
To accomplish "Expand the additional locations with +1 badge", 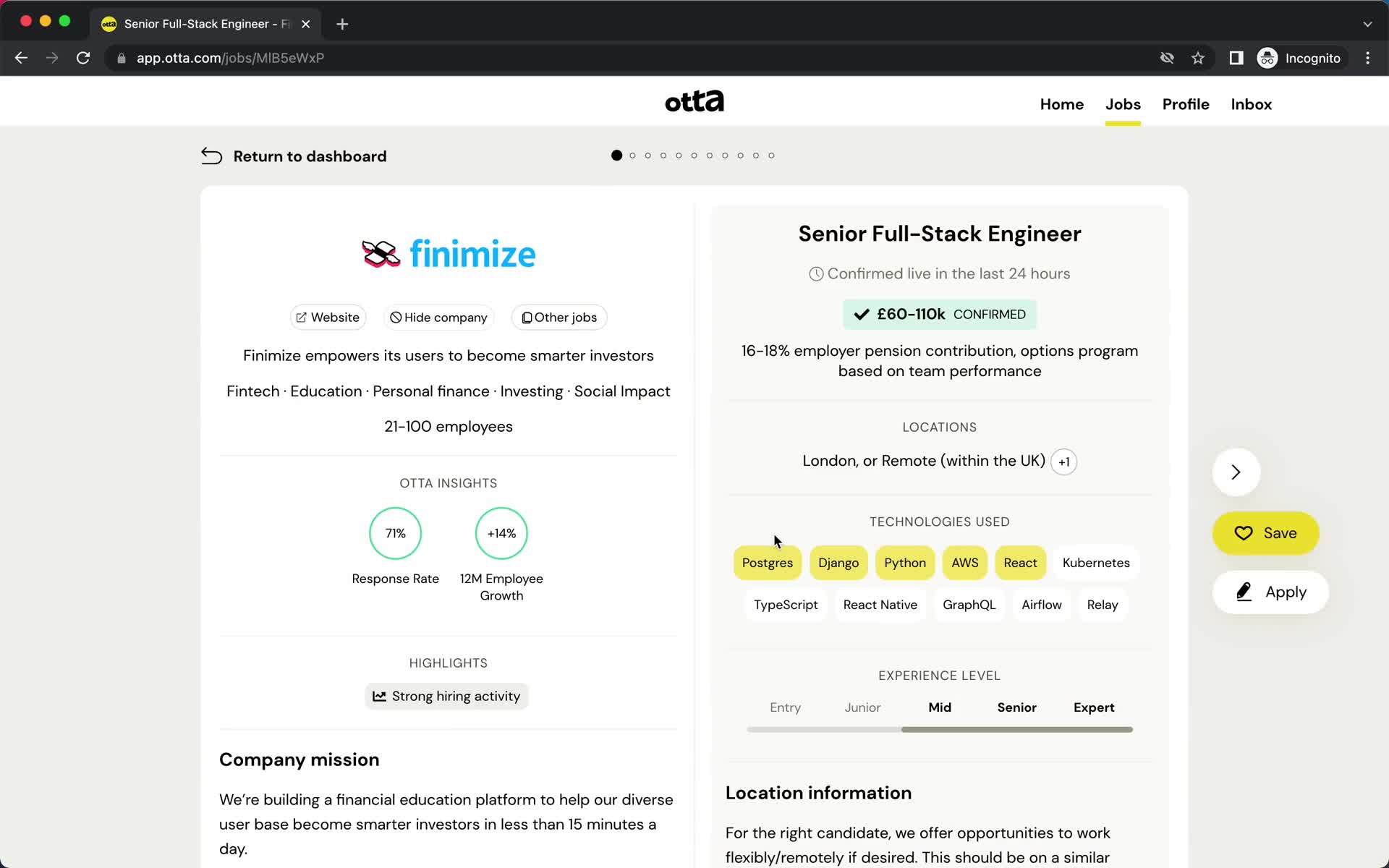I will (x=1064, y=461).
